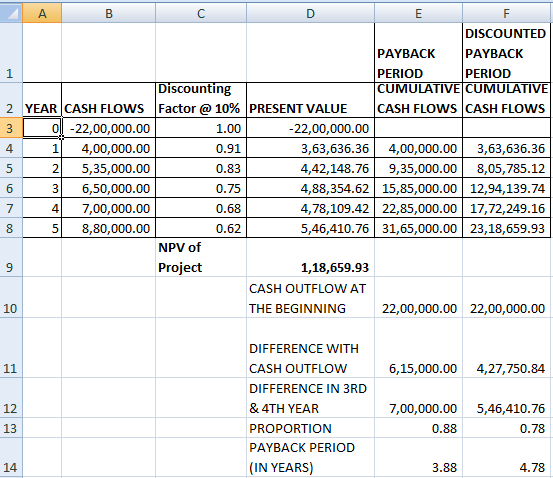Select difference value 6,15,000.00
This screenshot has width=553, height=478.
(x=418, y=347)
